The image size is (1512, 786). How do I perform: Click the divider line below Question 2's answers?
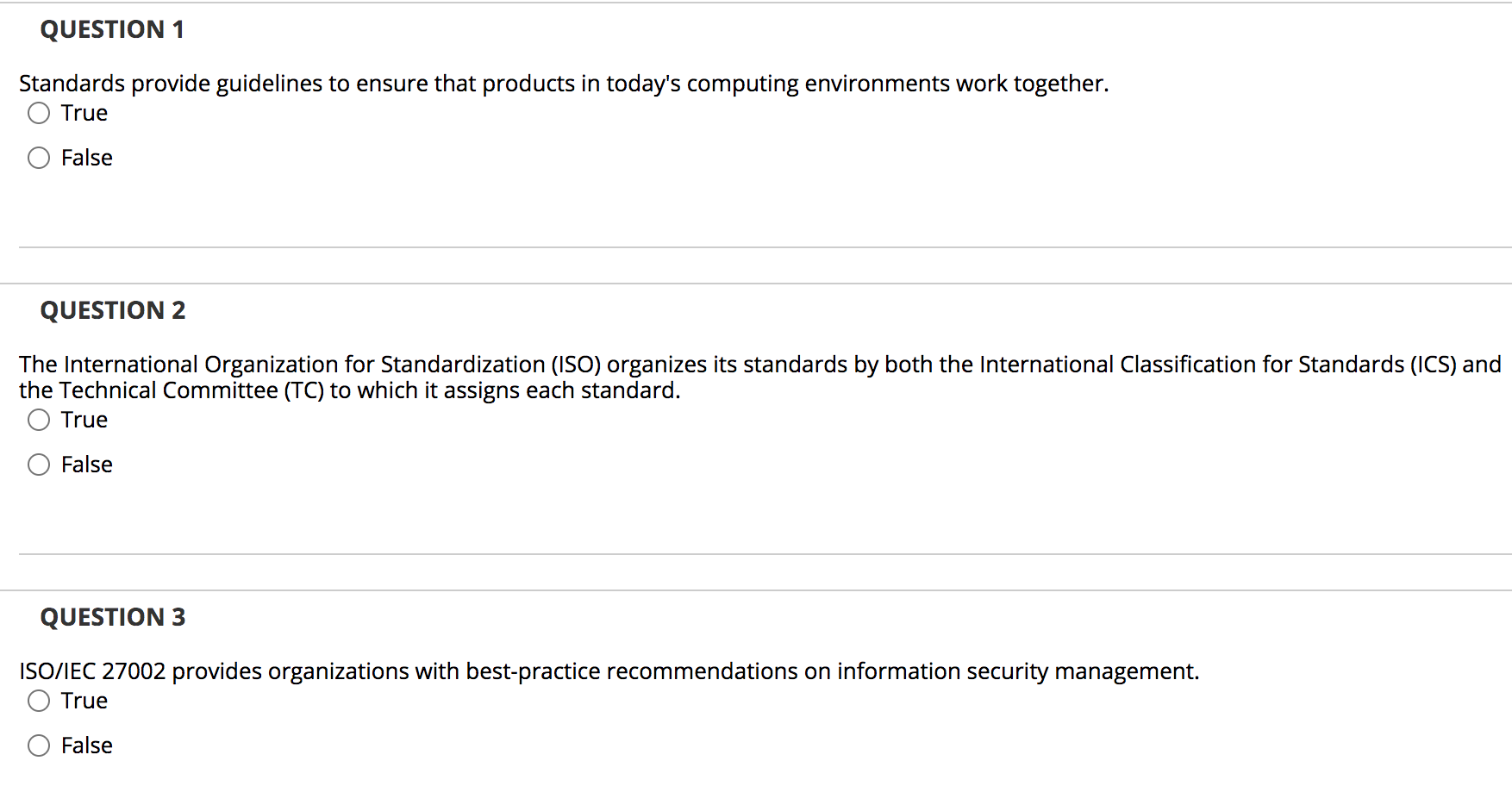[x=765, y=554]
